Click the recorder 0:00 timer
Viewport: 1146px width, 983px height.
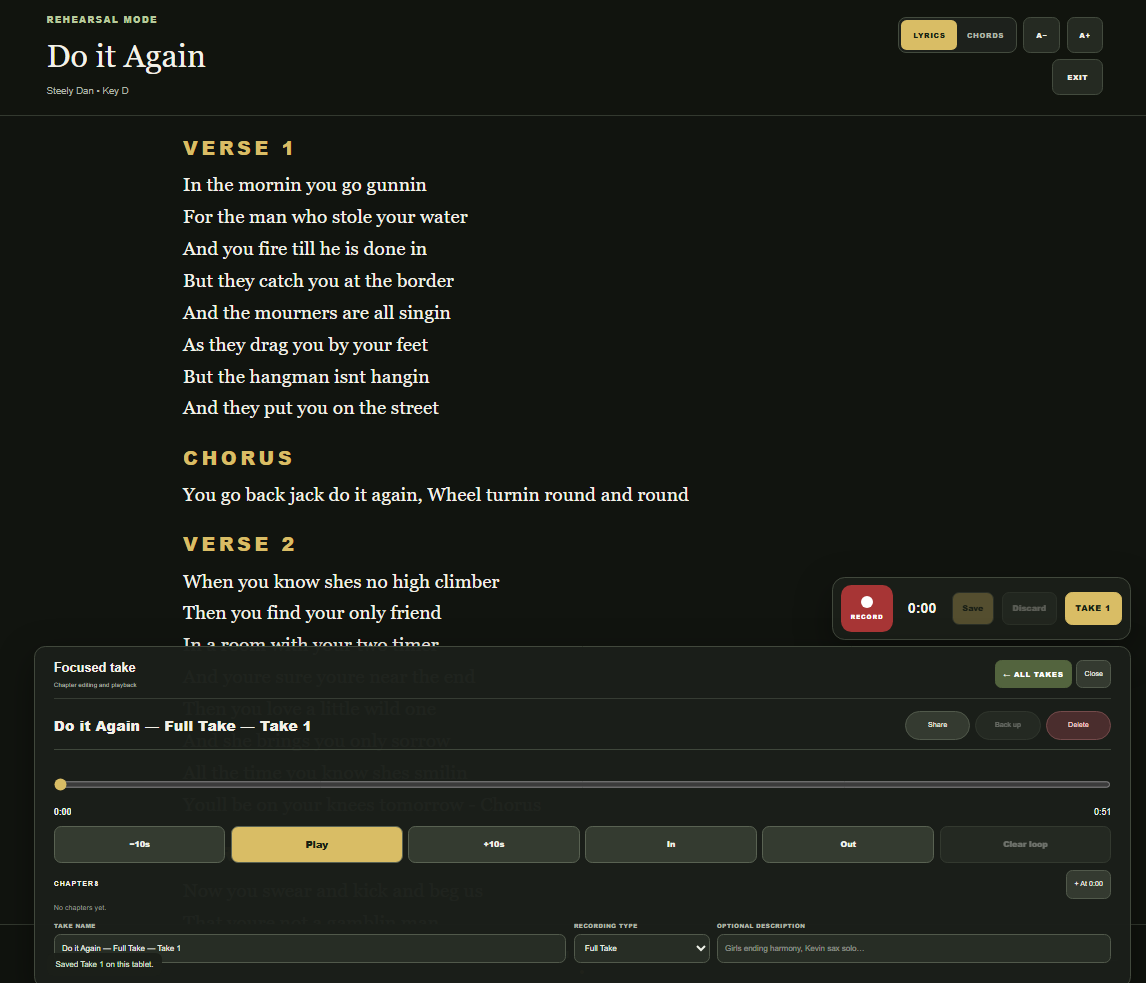(x=922, y=608)
